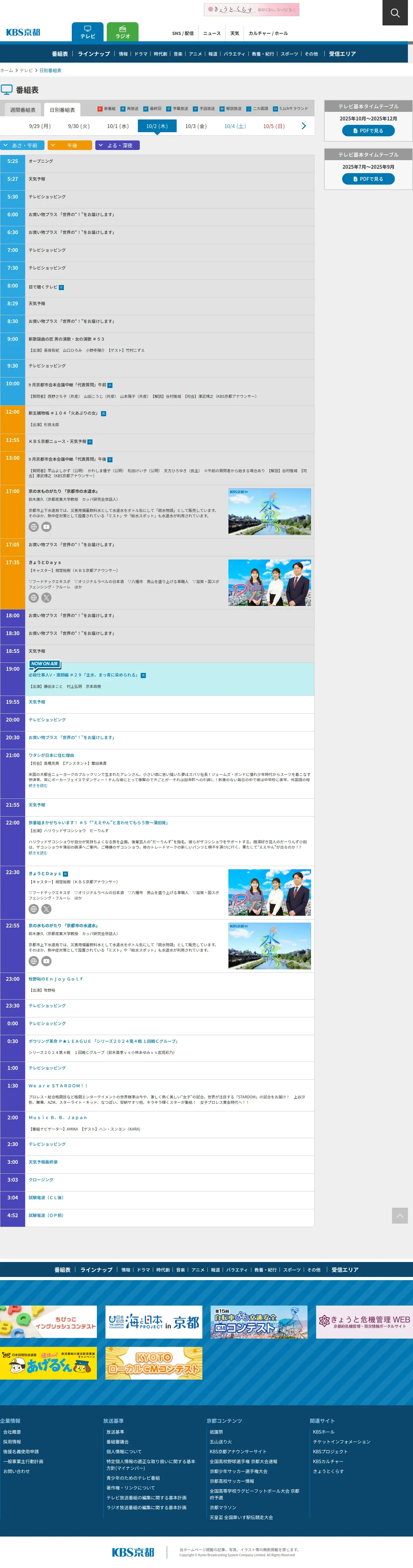This screenshot has height=1568, width=413.
Task: Open website globe icon in 17:35 きょうとDays row
Action: 34,598
